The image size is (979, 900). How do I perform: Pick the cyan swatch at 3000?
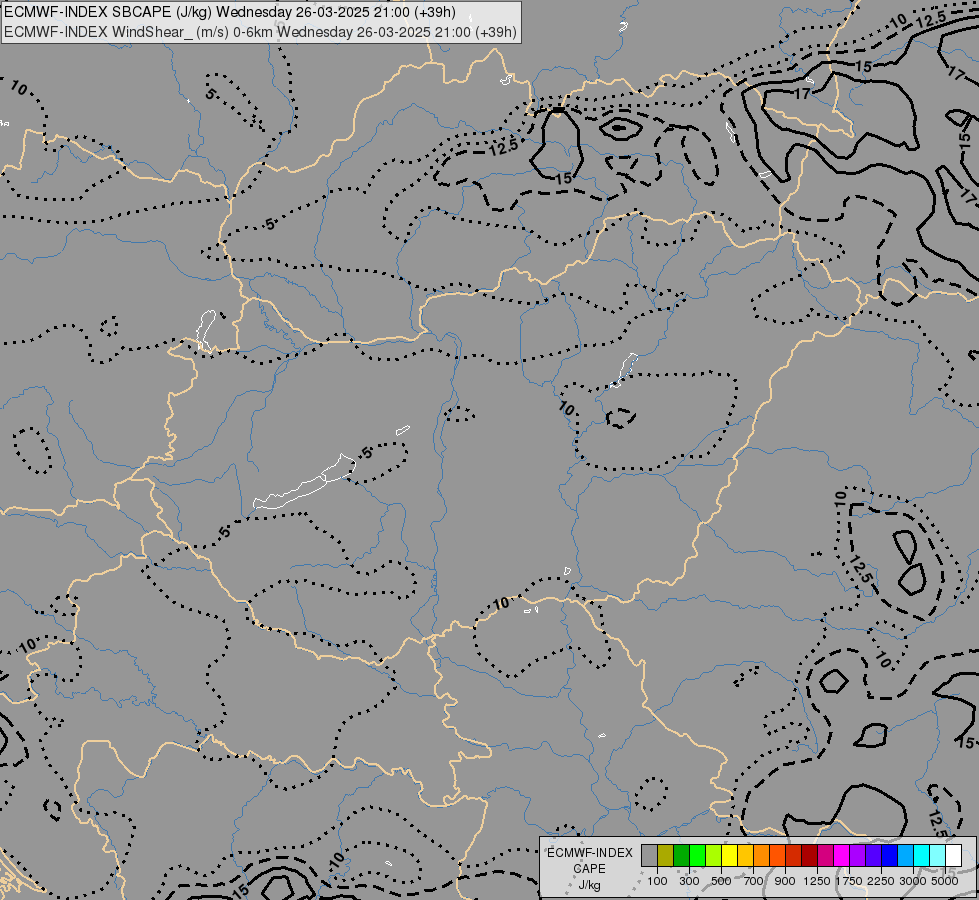click(922, 856)
